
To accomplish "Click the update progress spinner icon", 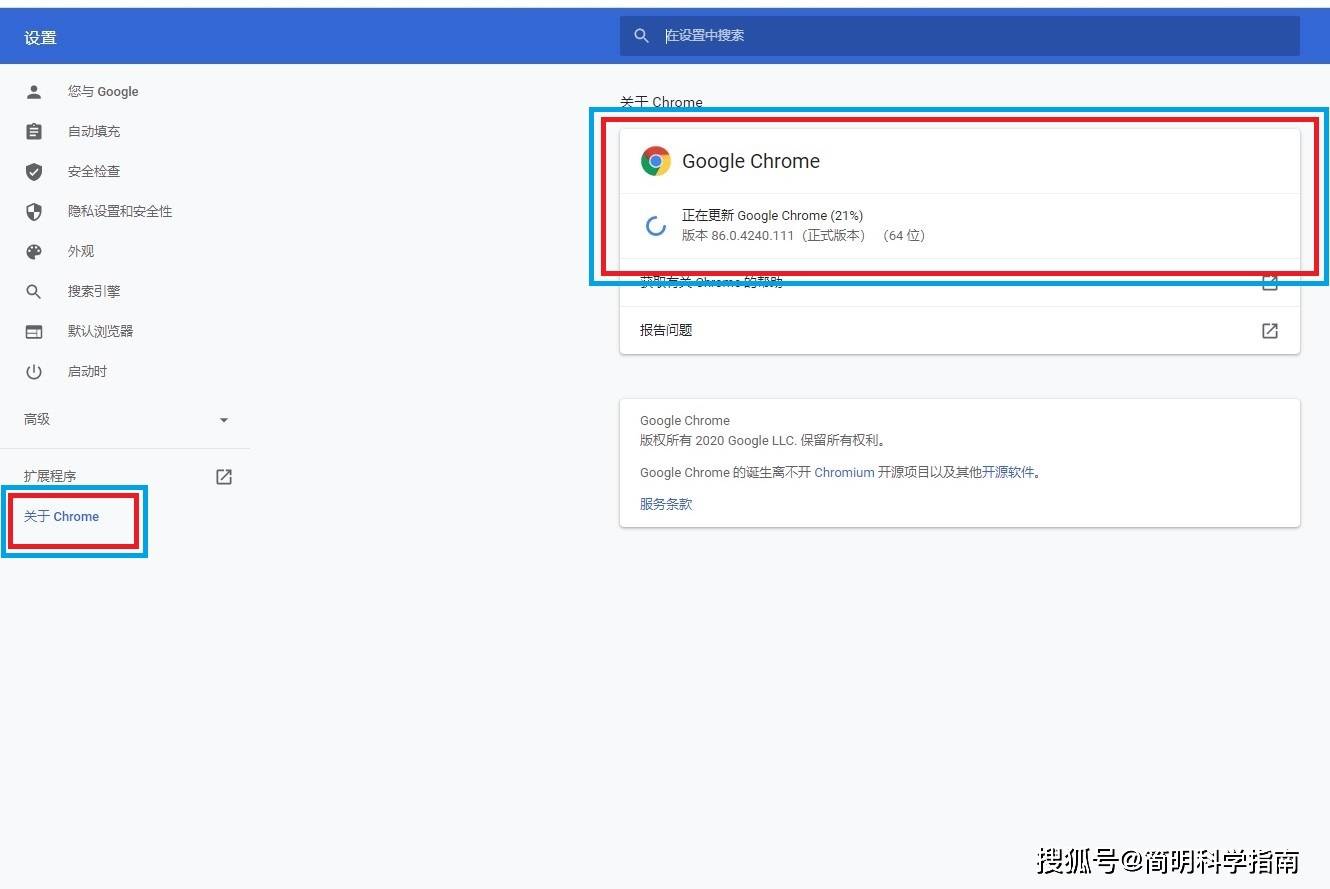I will pyautogui.click(x=656, y=226).
